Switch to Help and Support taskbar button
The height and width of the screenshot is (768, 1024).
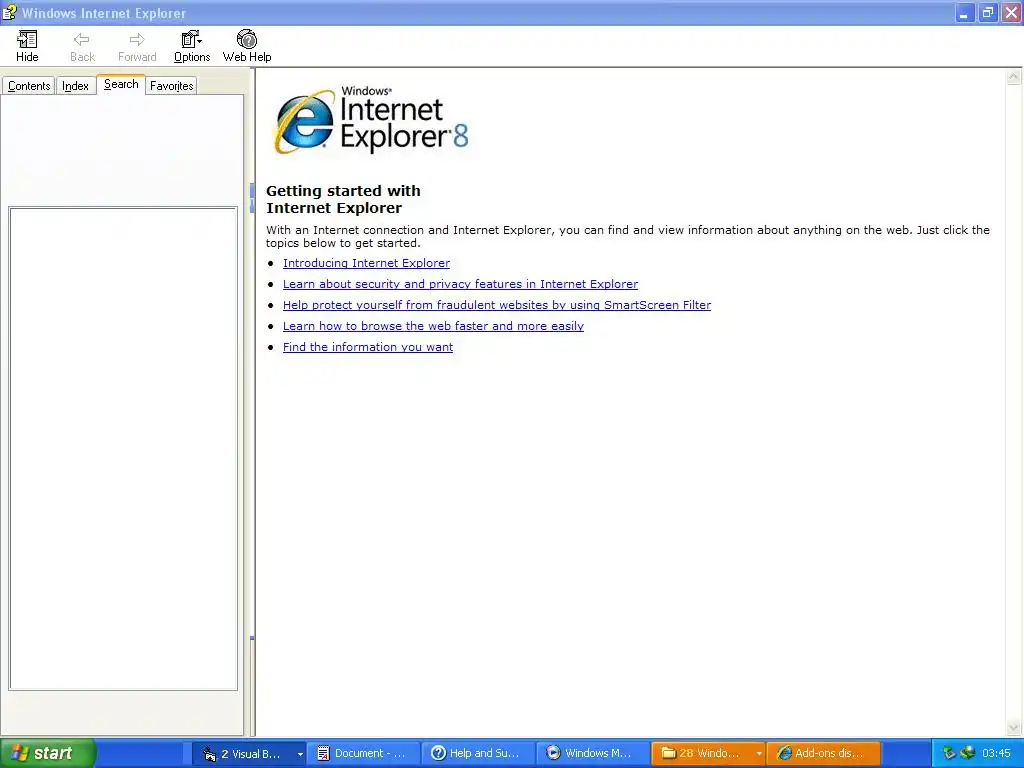click(x=477, y=753)
